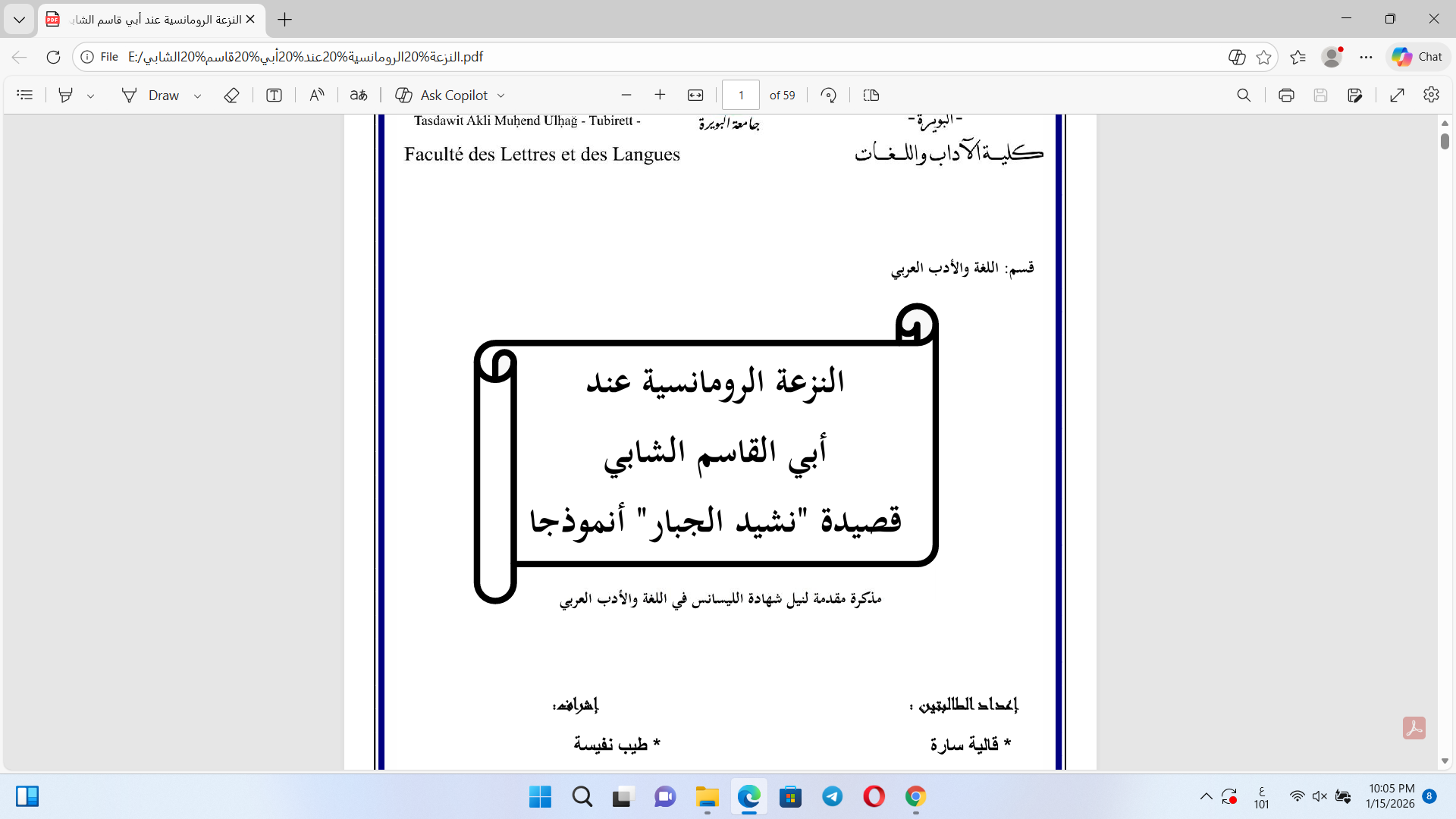Expand the Draw tool options dropdown
Viewport: 1456px width, 819px height.
point(197,96)
